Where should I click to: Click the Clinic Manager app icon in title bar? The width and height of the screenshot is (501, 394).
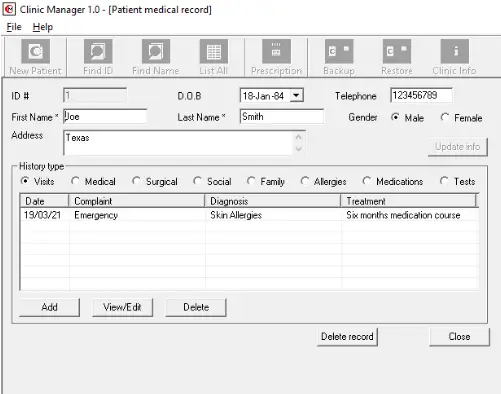tap(9, 9)
